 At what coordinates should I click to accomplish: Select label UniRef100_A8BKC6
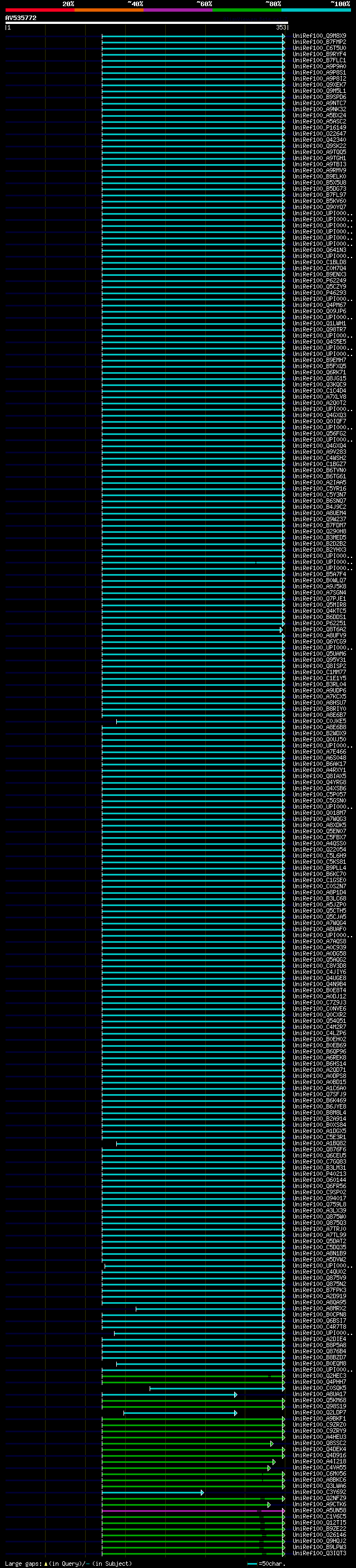(319, 1480)
